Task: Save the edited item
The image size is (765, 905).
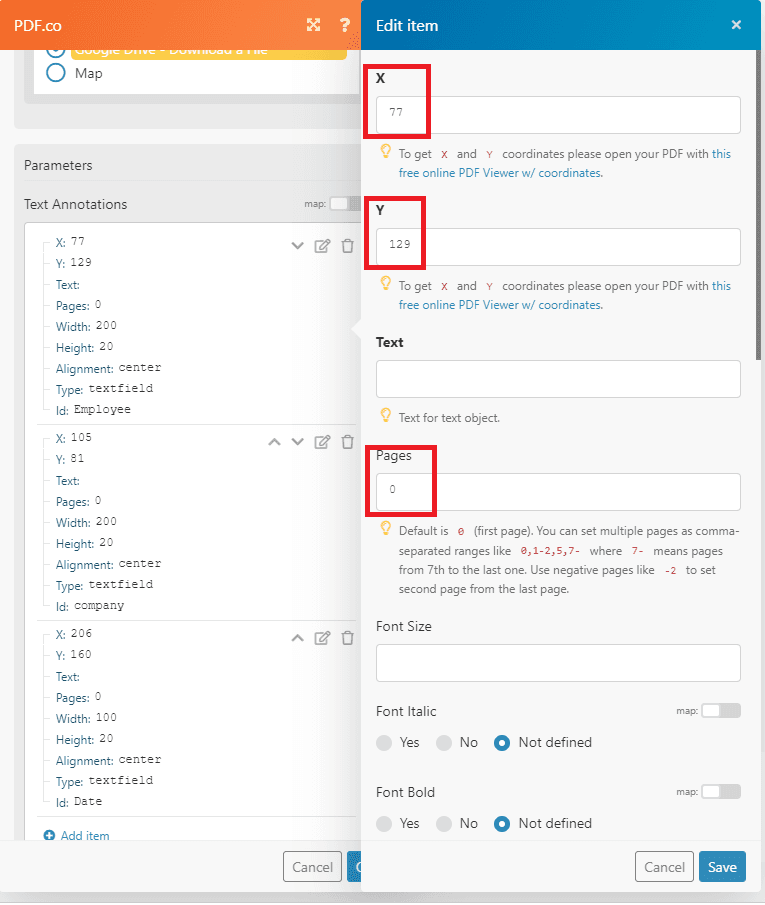Action: tap(721, 867)
